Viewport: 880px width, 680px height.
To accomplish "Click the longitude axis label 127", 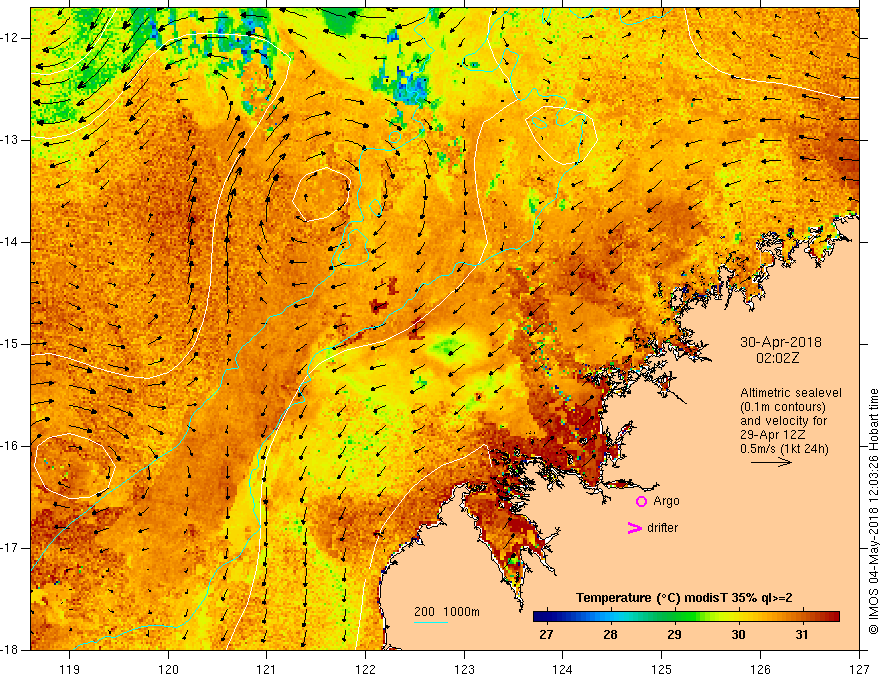I will tap(859, 669).
